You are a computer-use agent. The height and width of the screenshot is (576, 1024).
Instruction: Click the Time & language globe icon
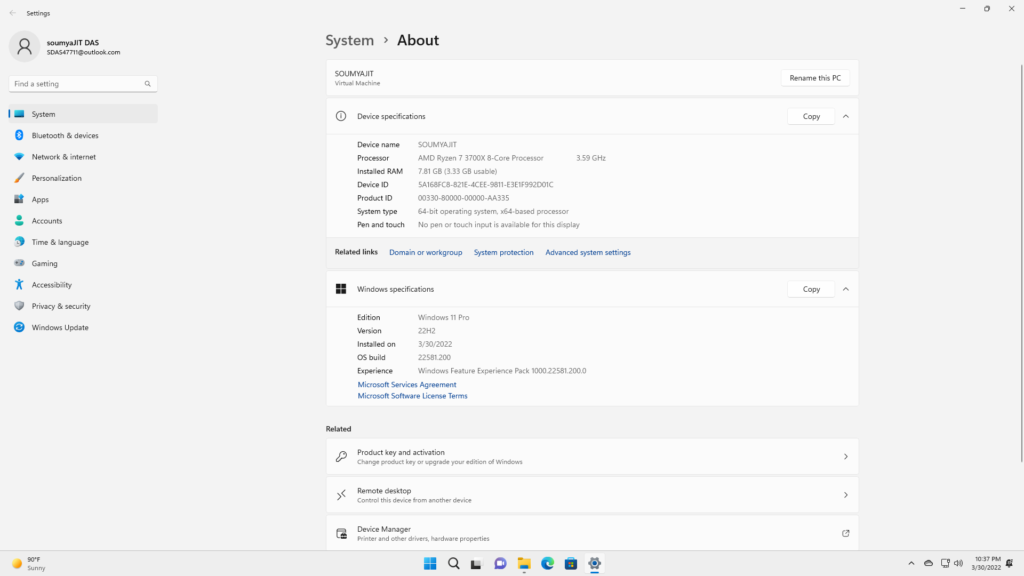tap(19, 242)
